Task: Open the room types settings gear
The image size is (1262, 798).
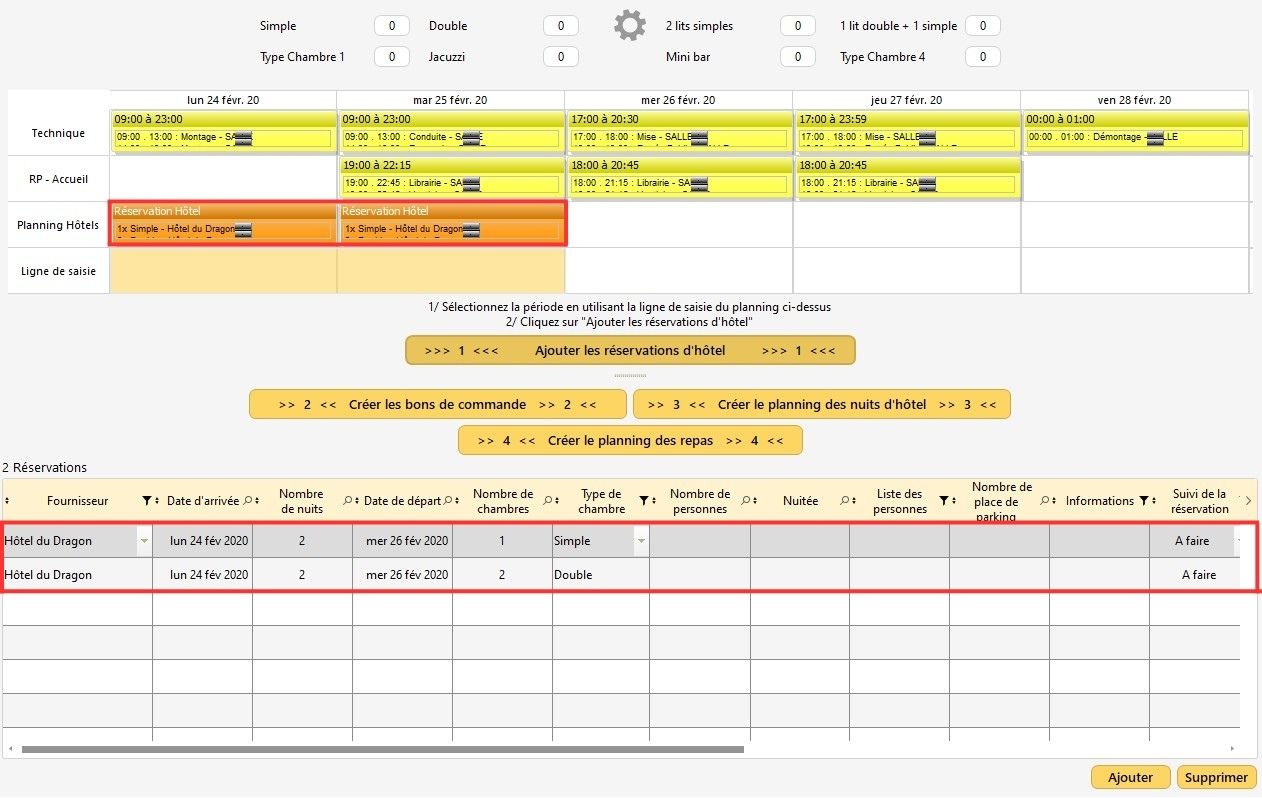Action: tap(629, 25)
